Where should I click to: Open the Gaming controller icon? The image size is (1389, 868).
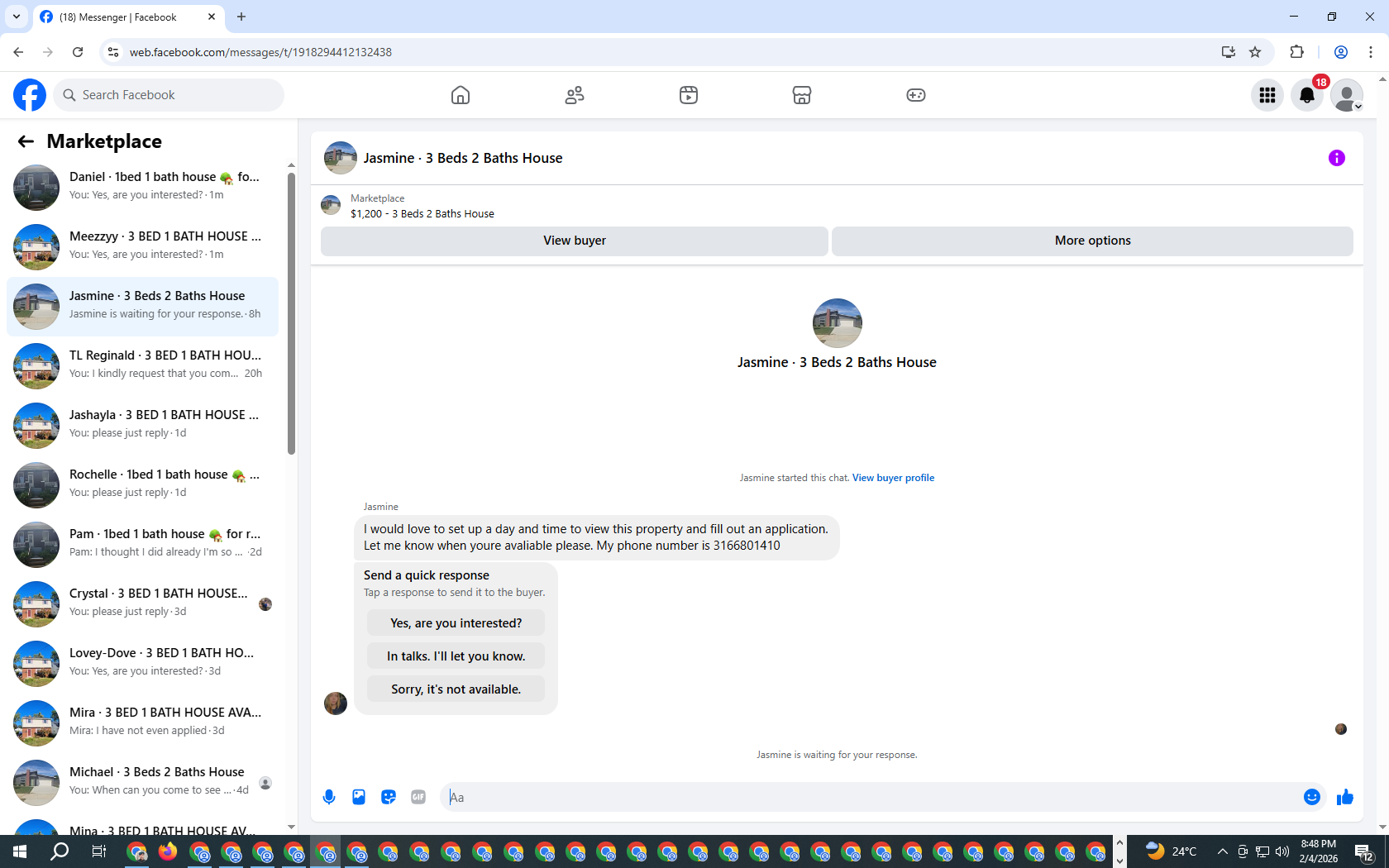[916, 95]
